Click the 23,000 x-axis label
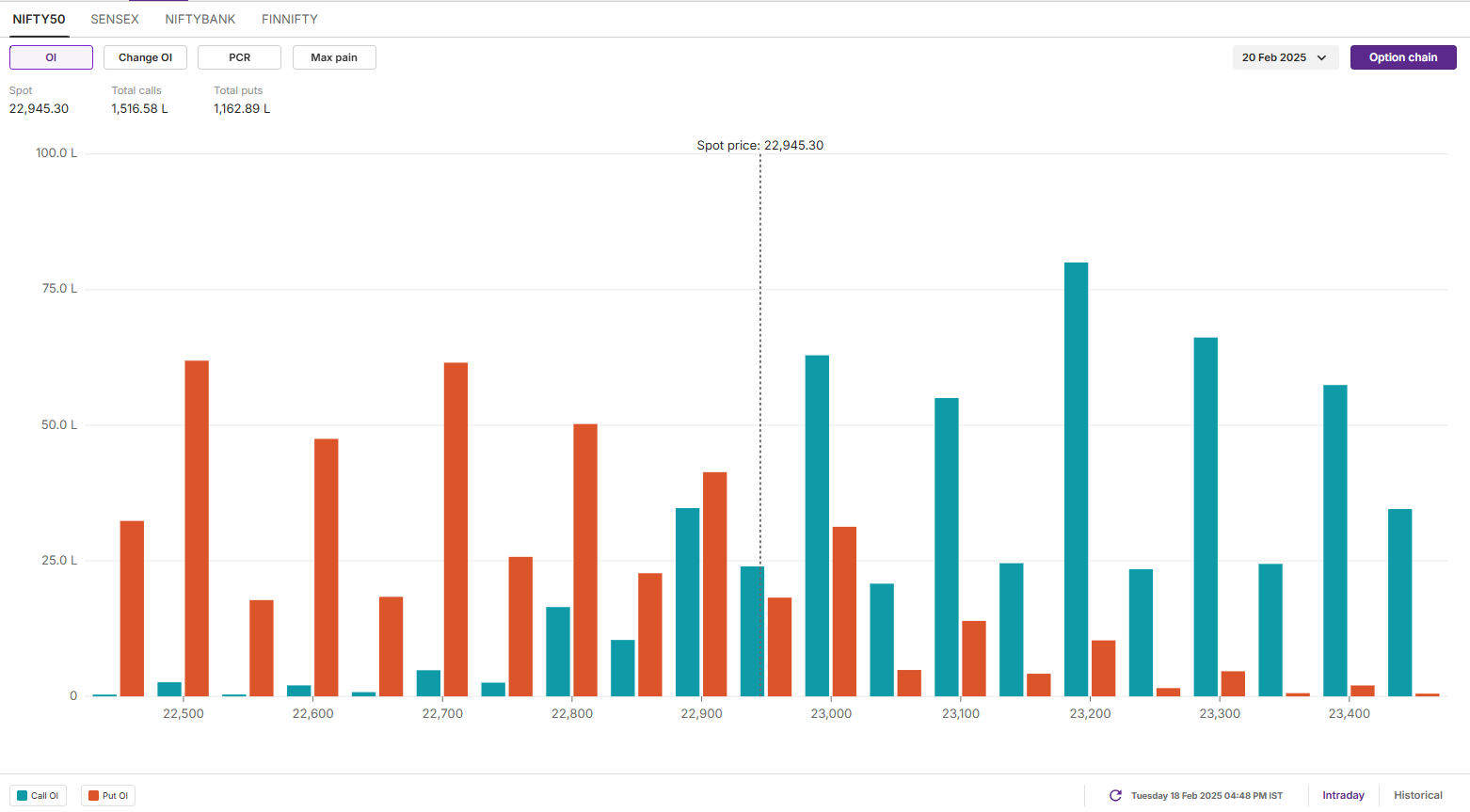The height and width of the screenshot is (812, 1470). 831,713
